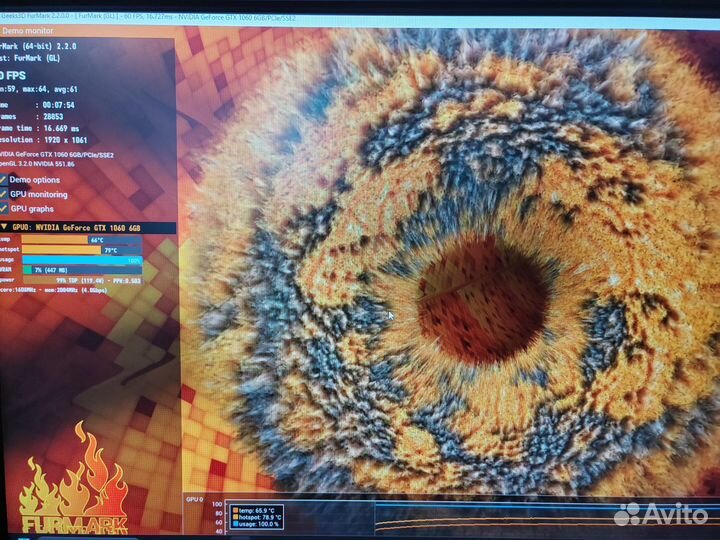Click the GPU graph plot lines area
This screenshot has height=540, width=720.
point(500,518)
